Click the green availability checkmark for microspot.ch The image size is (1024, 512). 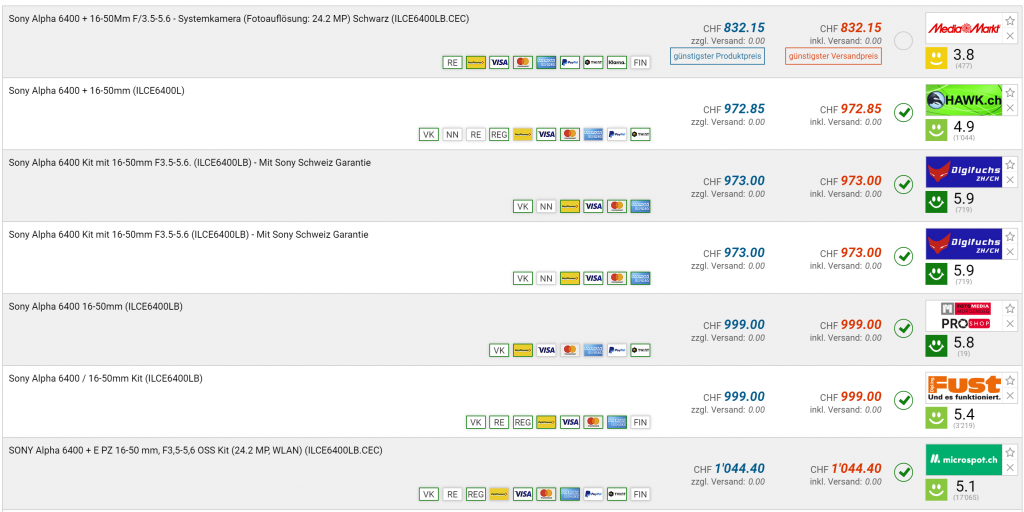(903, 473)
